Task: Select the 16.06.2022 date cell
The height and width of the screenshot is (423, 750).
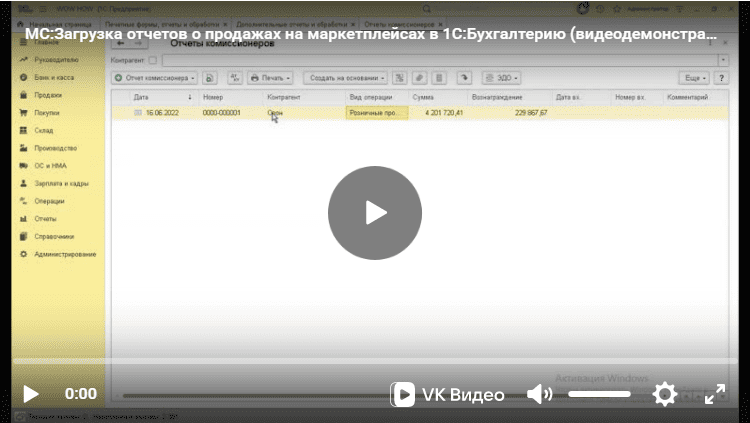Action: 163,113
